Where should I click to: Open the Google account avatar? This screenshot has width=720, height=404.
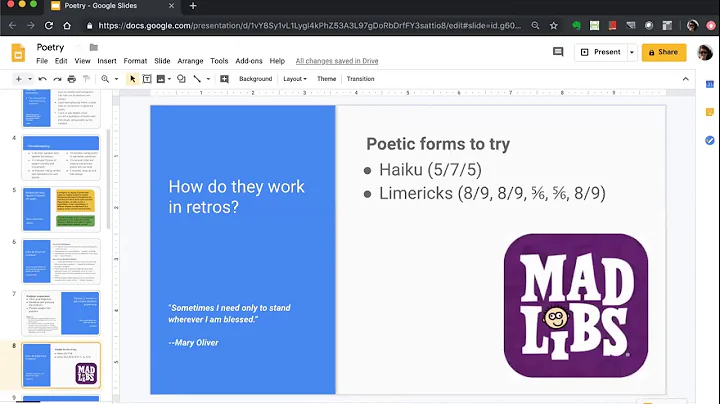tap(705, 52)
